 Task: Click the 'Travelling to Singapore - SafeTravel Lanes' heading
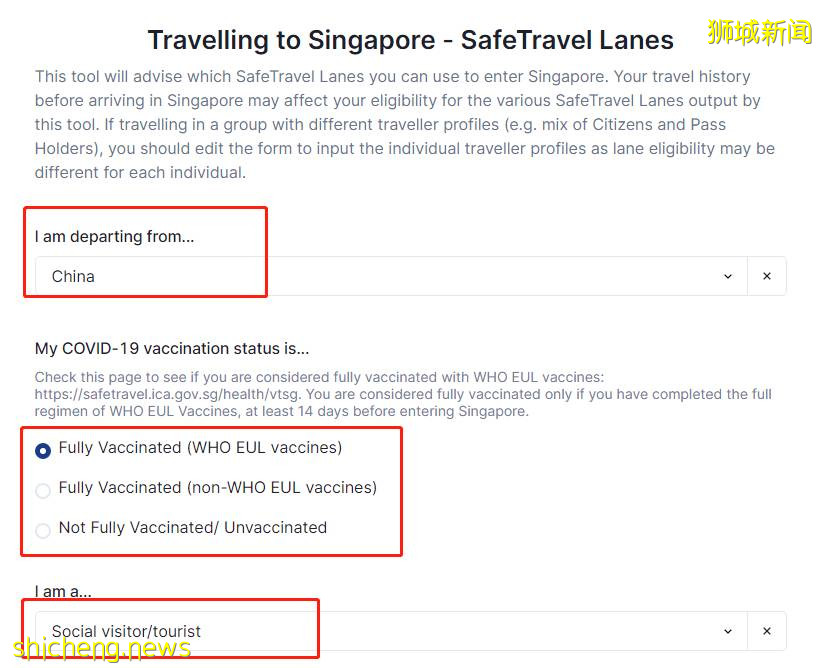pyautogui.click(x=410, y=40)
